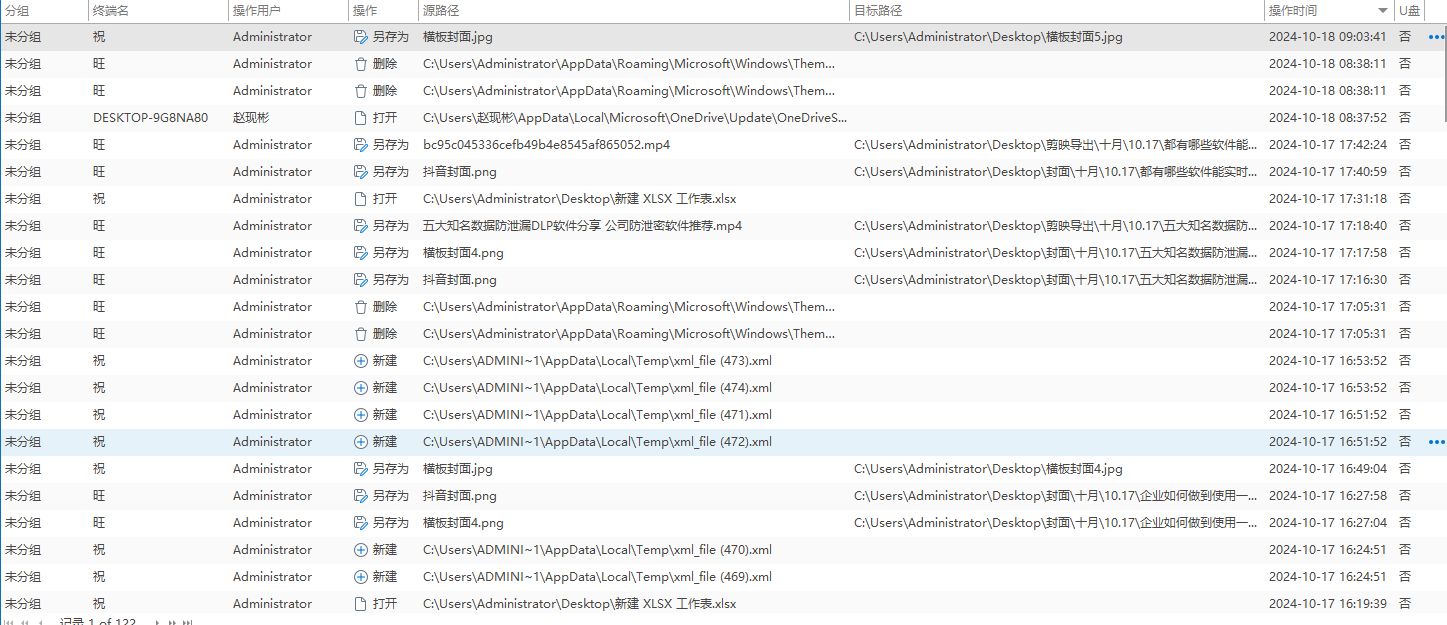Click the save-as icon for 五大知名数据防泄漏DLP mp4 row
Image resolution: width=1447 pixels, height=625 pixels.
[x=361, y=226]
